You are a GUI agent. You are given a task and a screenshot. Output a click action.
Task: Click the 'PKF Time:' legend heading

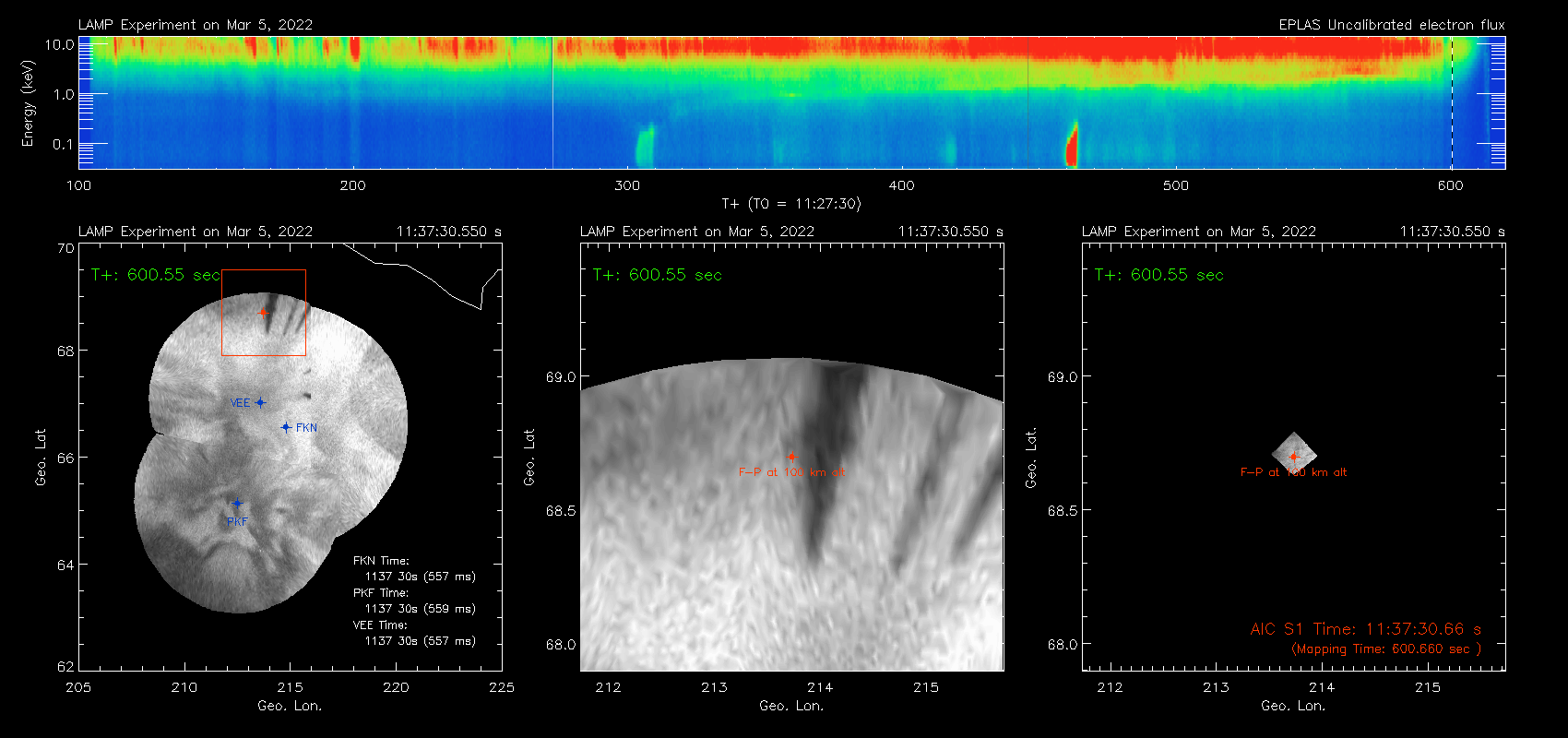381,593
